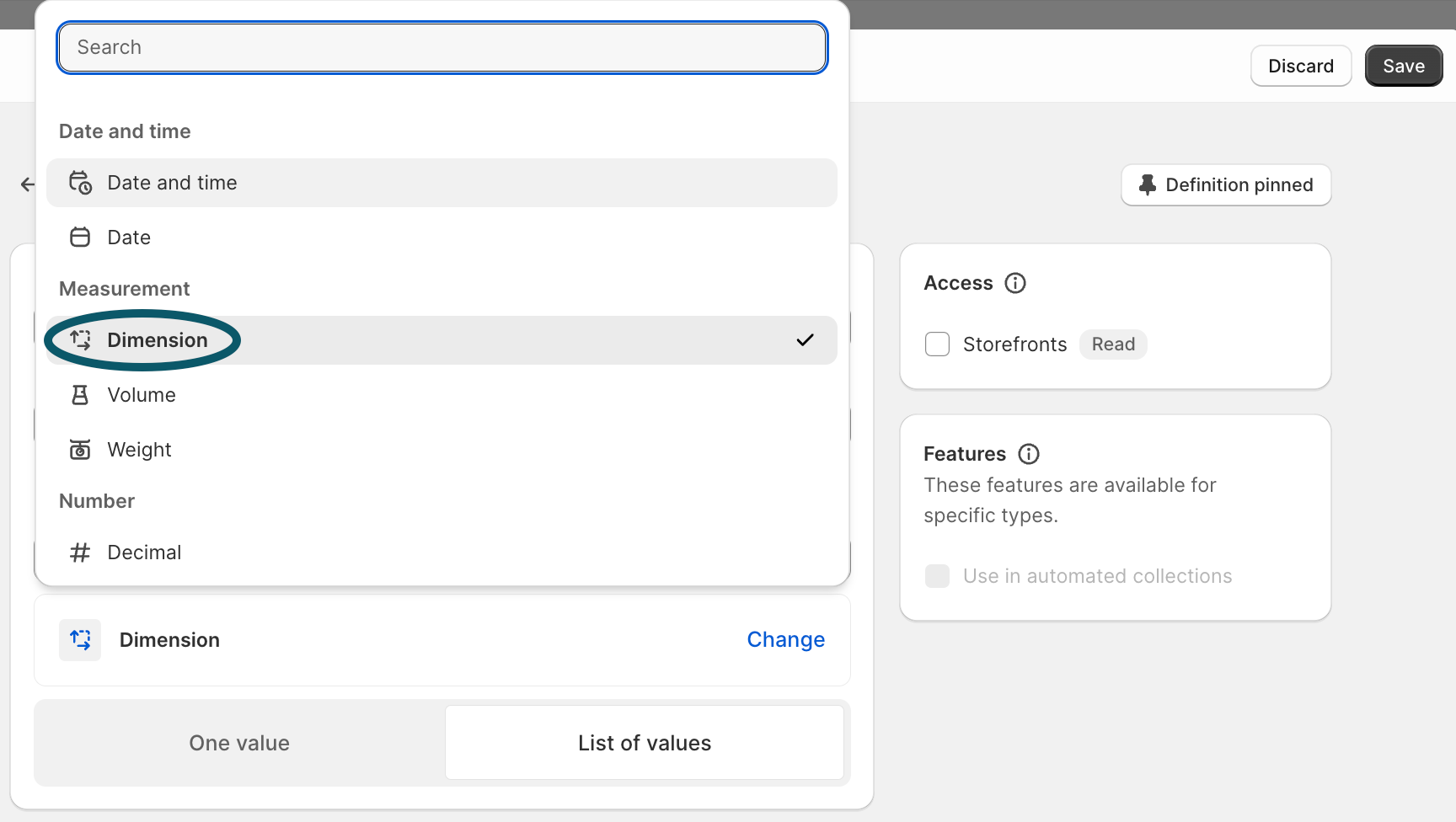Select the One value option
The image size is (1456, 822).
(x=239, y=743)
